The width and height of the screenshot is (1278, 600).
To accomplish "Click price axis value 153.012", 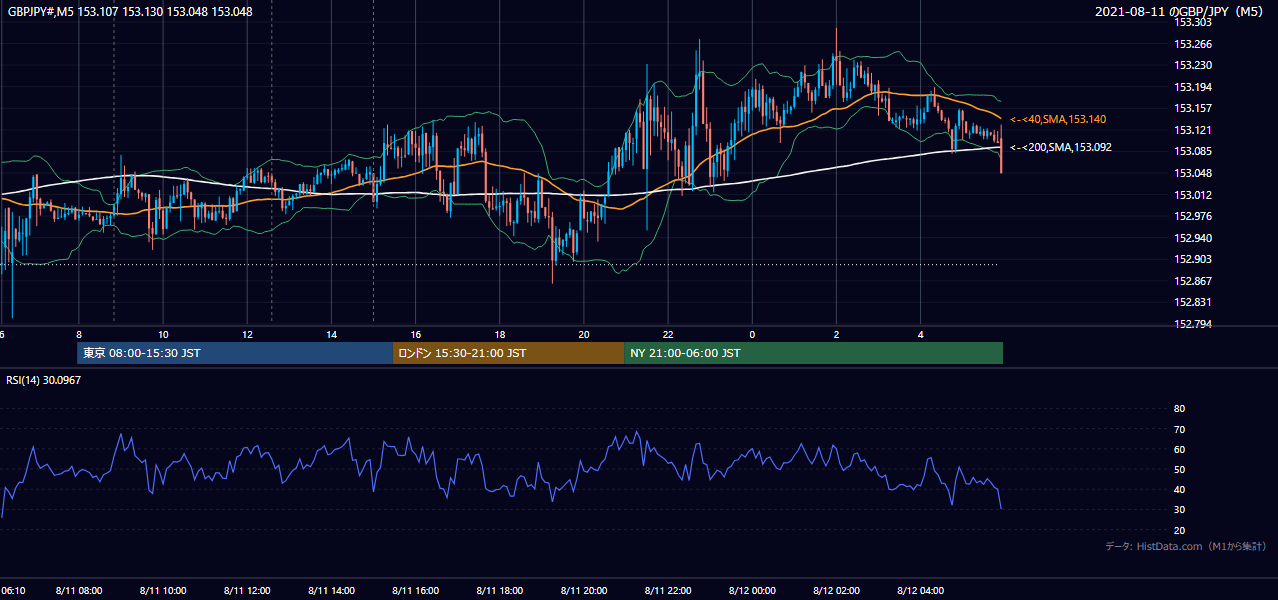I will pos(1192,195).
